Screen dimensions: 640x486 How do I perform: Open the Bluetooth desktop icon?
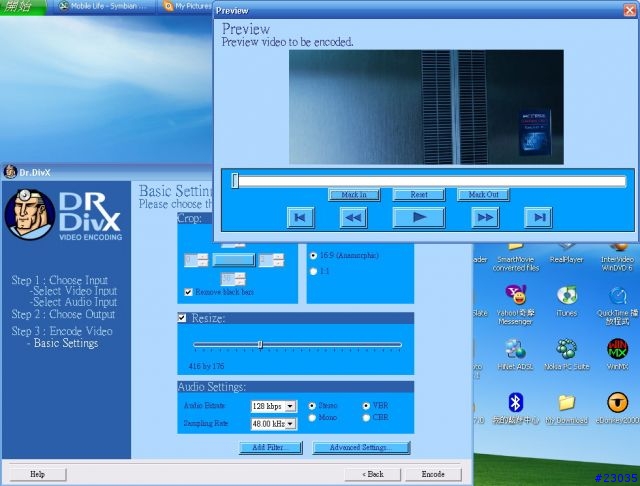[x=515, y=408]
